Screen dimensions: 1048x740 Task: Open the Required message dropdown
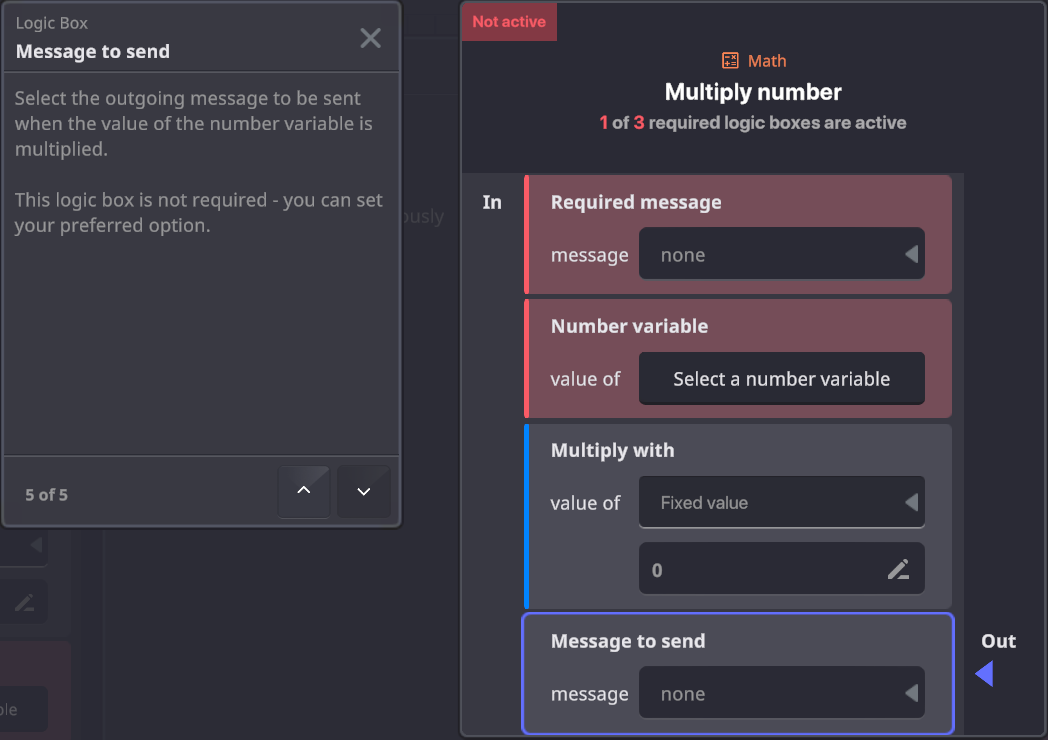(781, 255)
